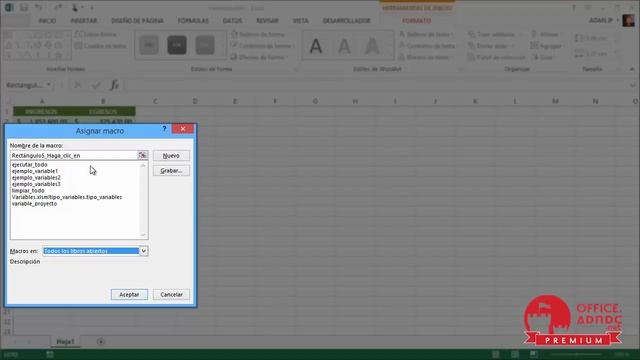Open the DATOS ribbon tab
This screenshot has height=360, width=640.
tap(232, 20)
